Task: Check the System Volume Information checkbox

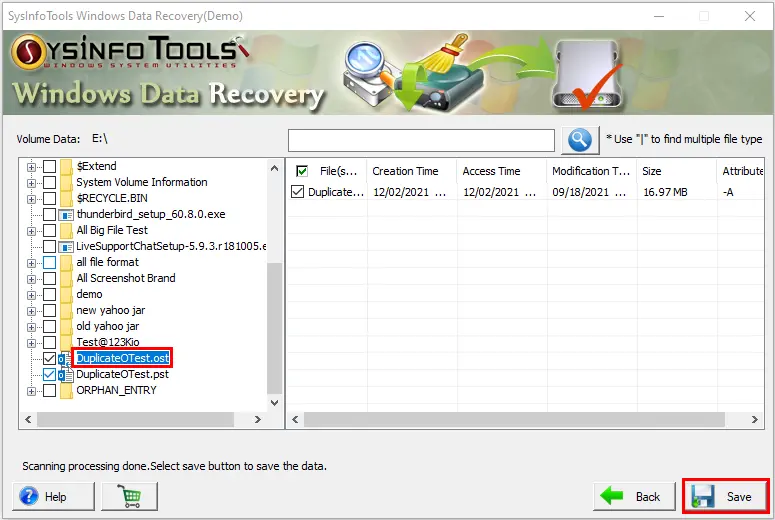Action: 49,182
